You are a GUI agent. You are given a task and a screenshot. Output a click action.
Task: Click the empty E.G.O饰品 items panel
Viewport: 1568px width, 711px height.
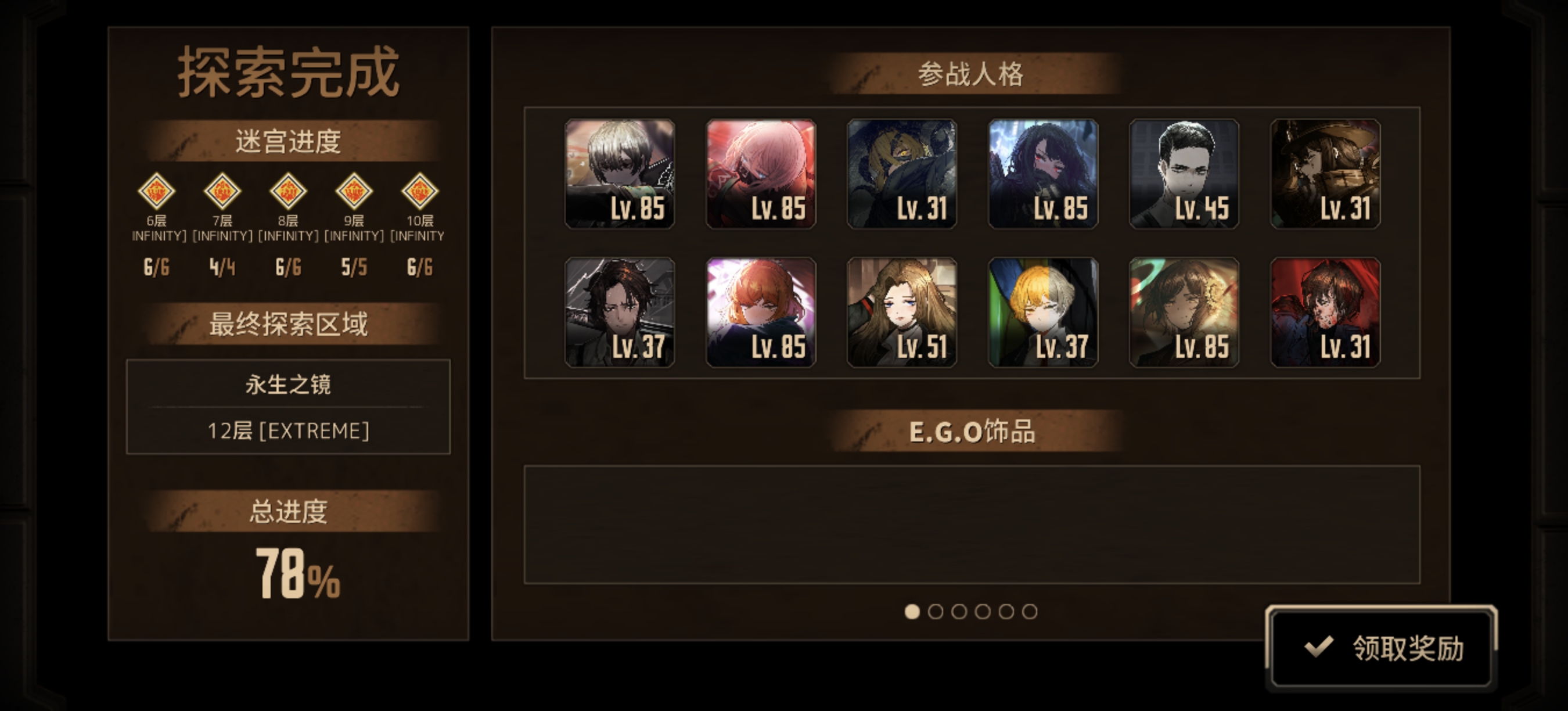click(x=972, y=525)
